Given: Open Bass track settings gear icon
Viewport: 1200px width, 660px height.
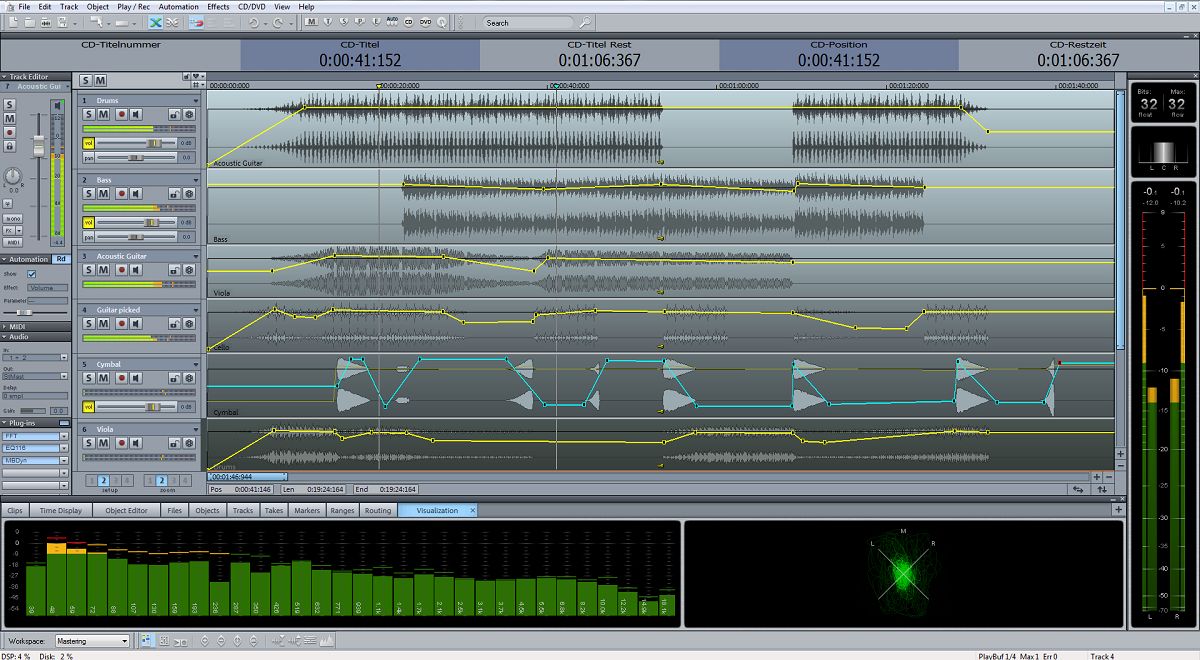Looking at the screenshot, I should (x=189, y=194).
